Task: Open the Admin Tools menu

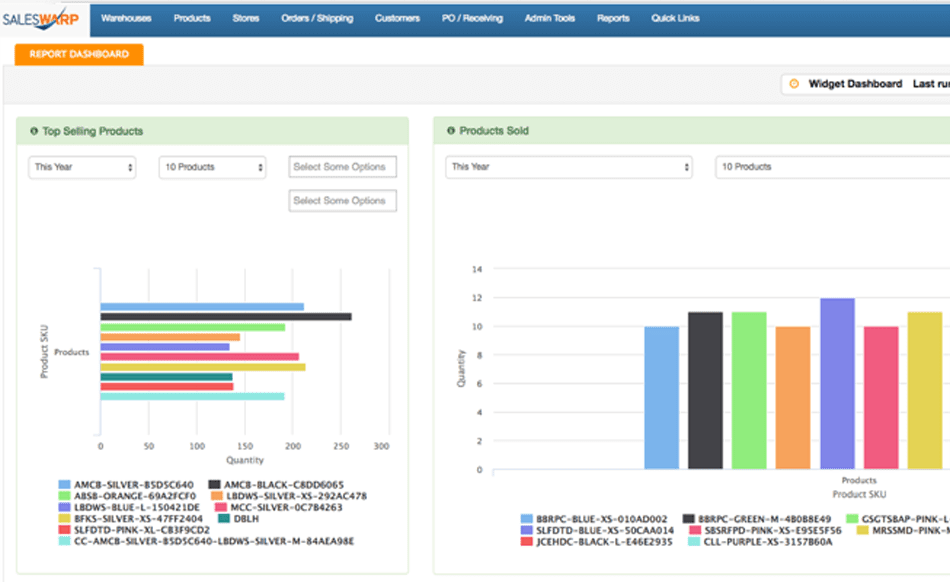Action: pos(550,18)
